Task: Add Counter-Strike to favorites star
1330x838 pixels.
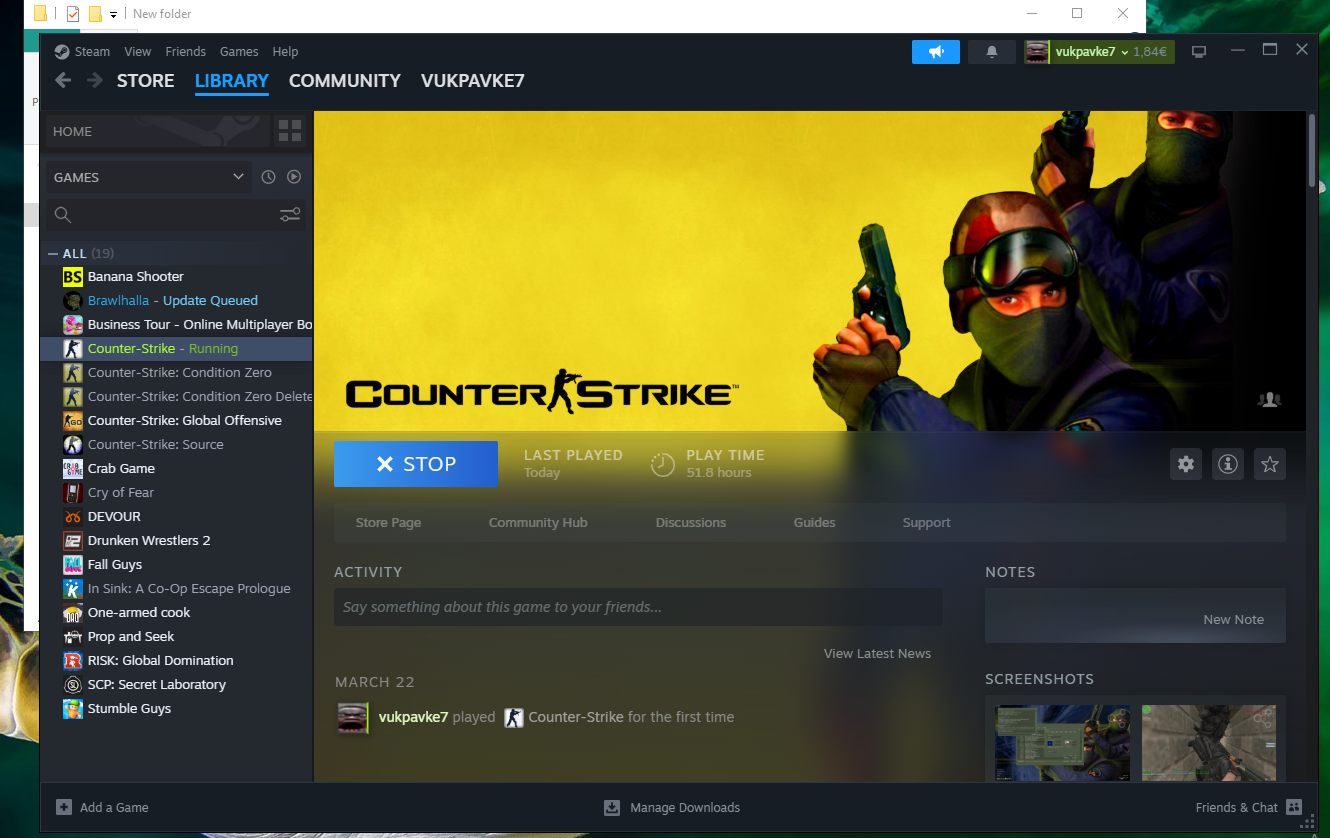Action: (1270, 464)
